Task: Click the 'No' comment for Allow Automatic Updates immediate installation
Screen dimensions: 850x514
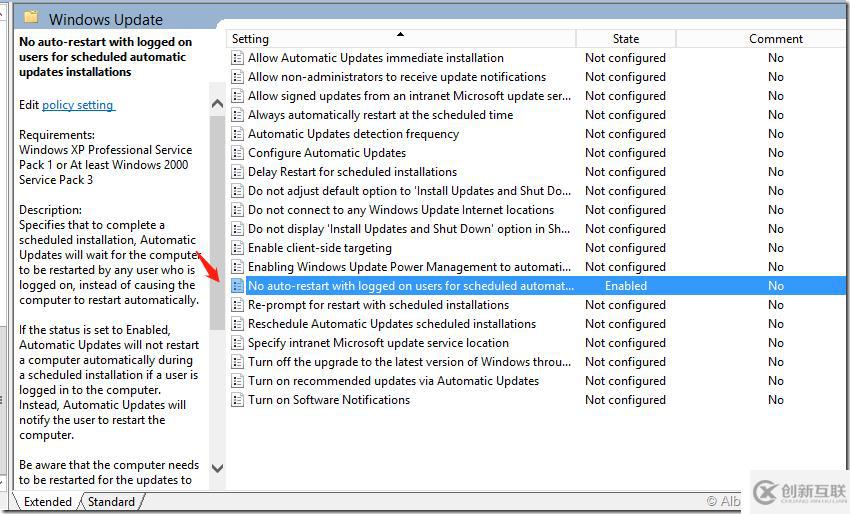Action: click(776, 58)
